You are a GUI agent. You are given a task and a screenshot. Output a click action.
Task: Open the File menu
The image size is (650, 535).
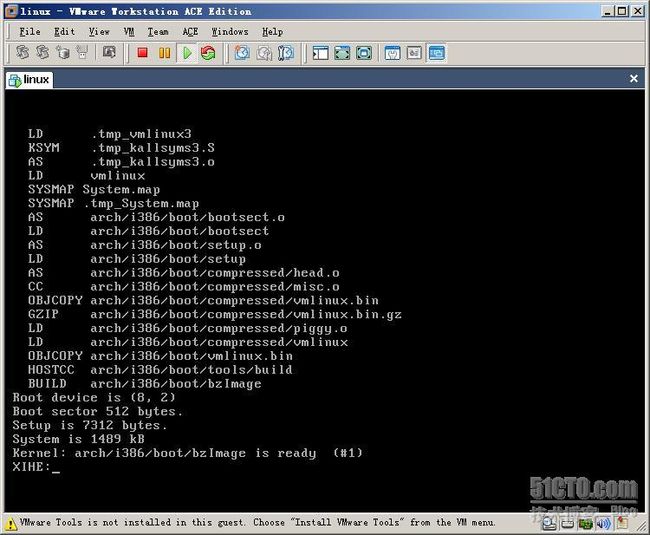click(x=30, y=31)
